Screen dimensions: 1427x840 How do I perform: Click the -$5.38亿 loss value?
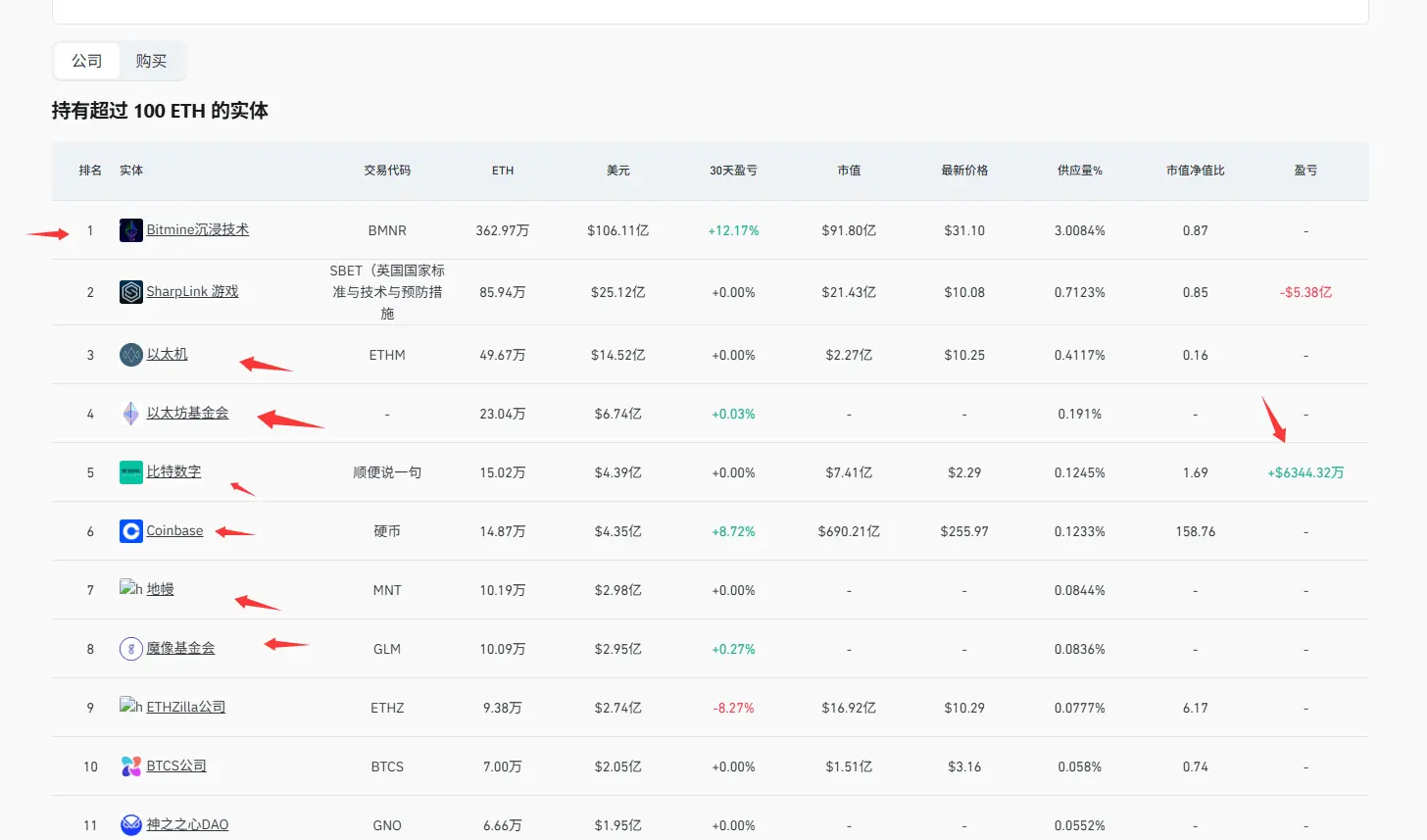(x=1305, y=292)
